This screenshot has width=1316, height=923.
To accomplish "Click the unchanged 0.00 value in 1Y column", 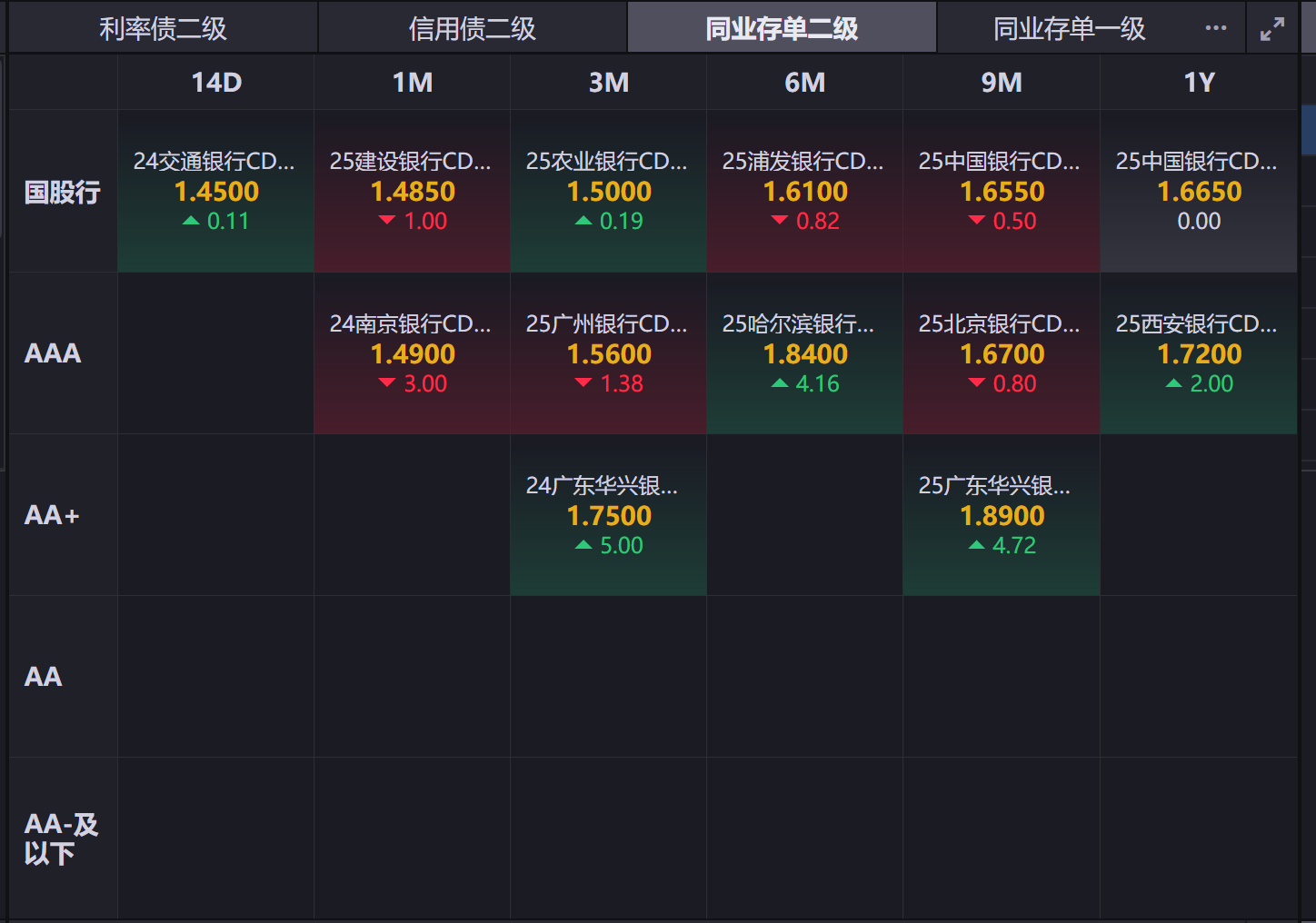I will click(1199, 221).
